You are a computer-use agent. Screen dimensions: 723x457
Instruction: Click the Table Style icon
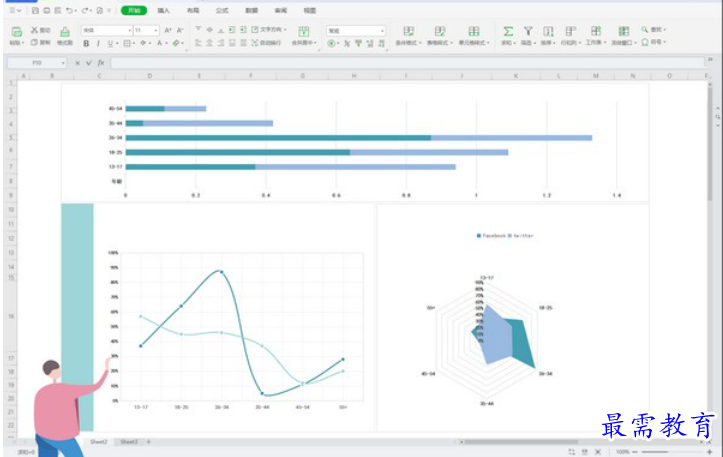(x=440, y=31)
